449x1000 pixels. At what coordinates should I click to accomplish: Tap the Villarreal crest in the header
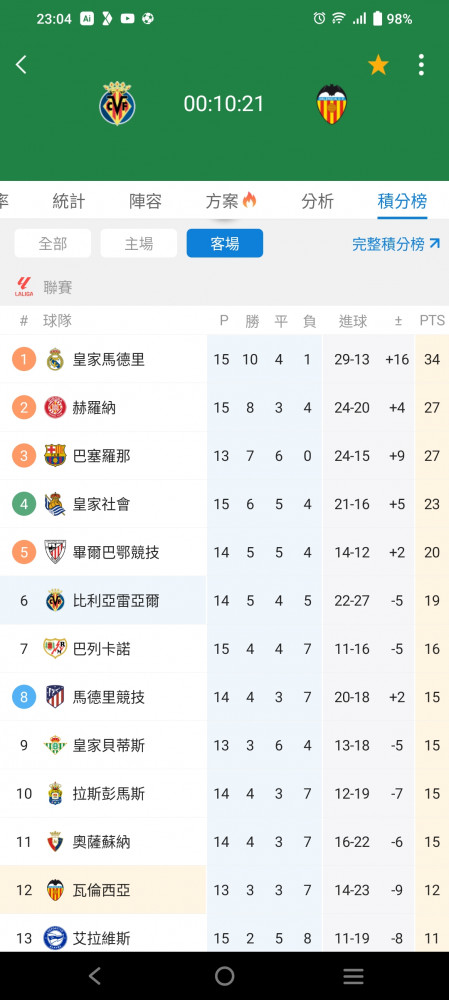[x=117, y=103]
